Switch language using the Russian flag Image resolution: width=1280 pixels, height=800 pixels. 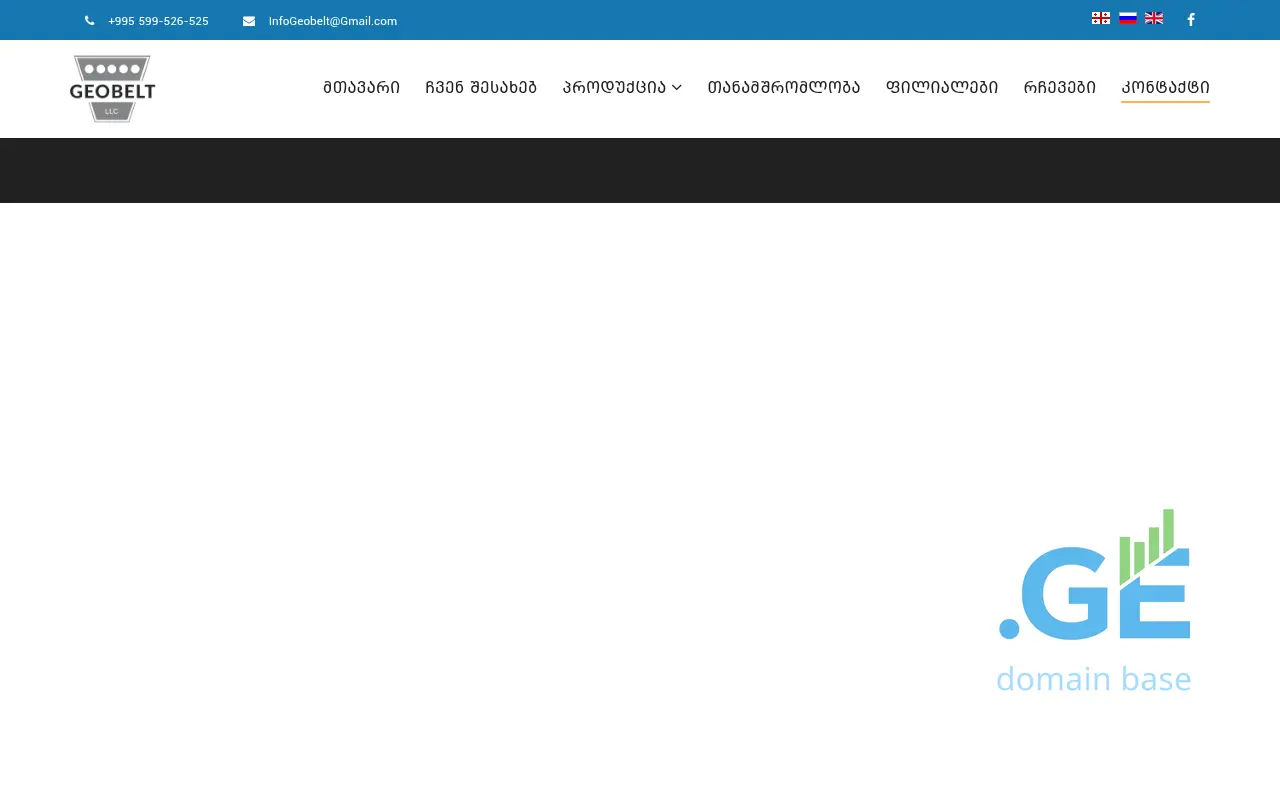[1128, 18]
